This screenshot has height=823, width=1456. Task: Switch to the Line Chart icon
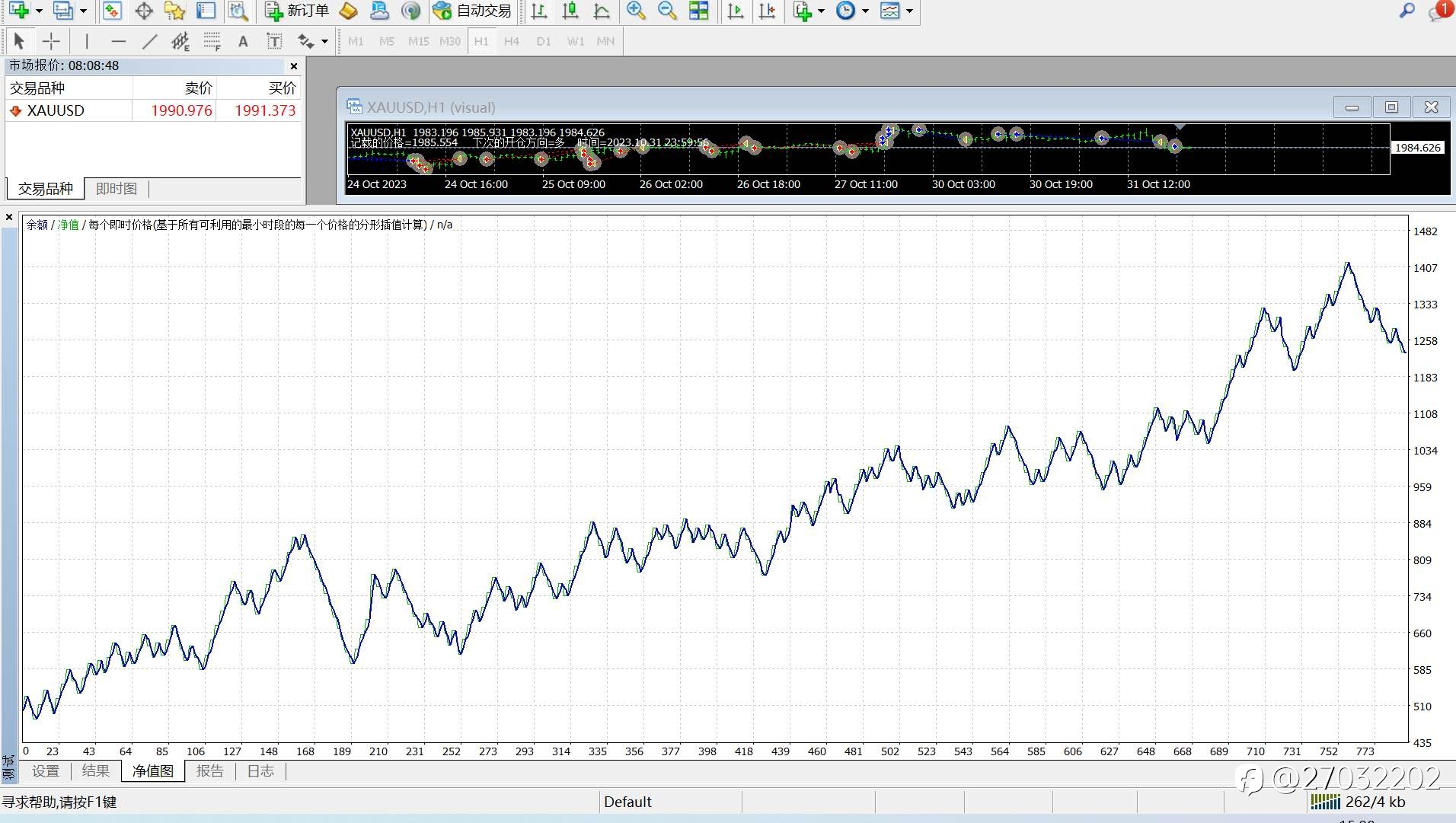tap(602, 11)
